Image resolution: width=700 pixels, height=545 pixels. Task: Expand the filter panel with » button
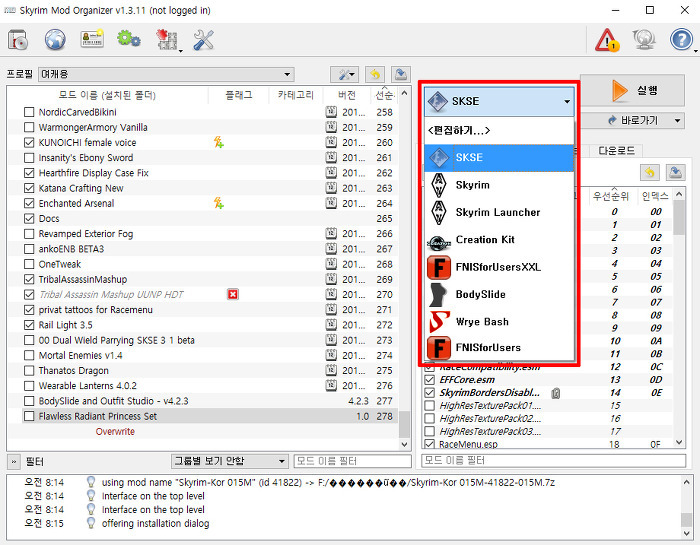click(x=14, y=462)
